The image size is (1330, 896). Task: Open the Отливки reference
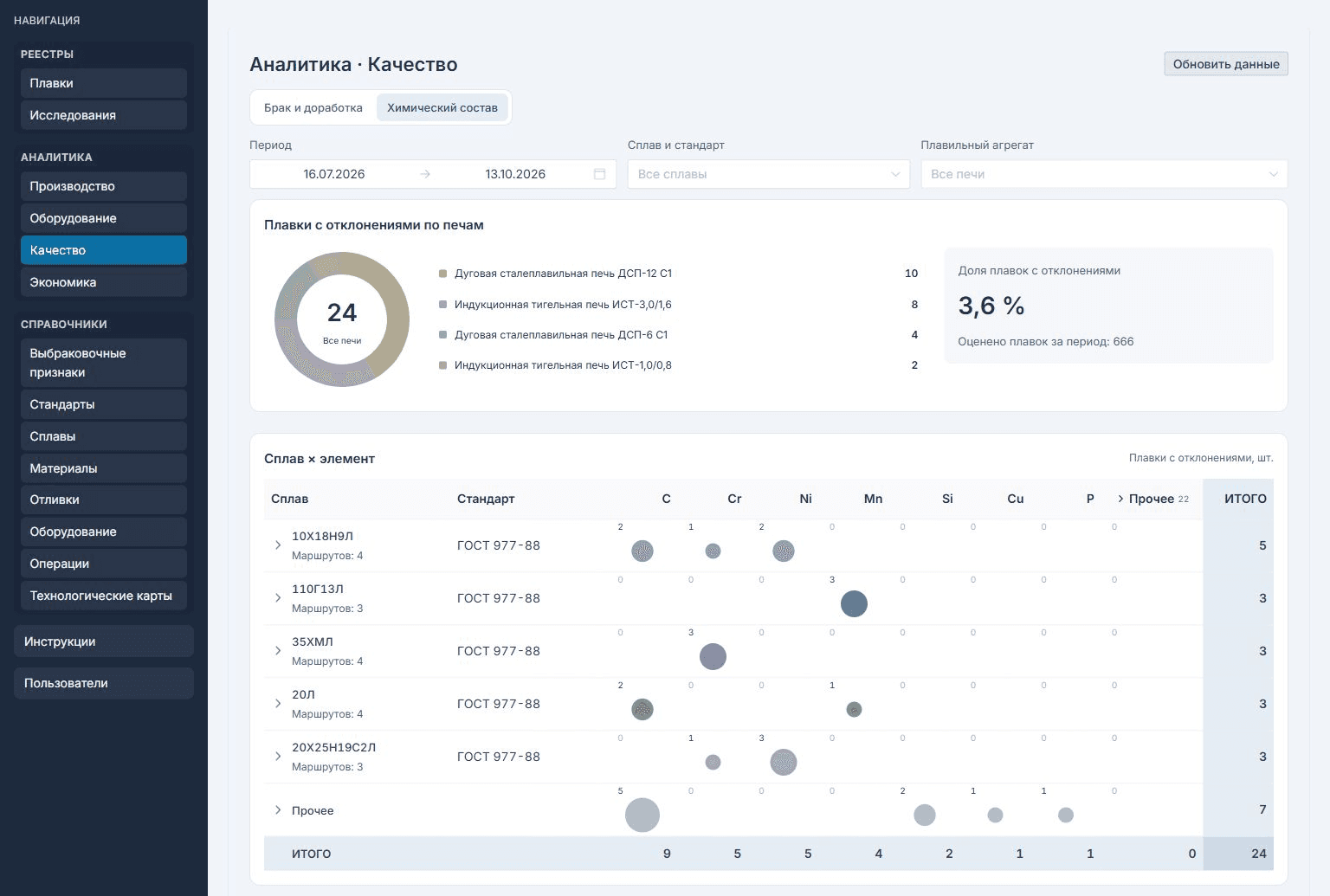point(104,500)
